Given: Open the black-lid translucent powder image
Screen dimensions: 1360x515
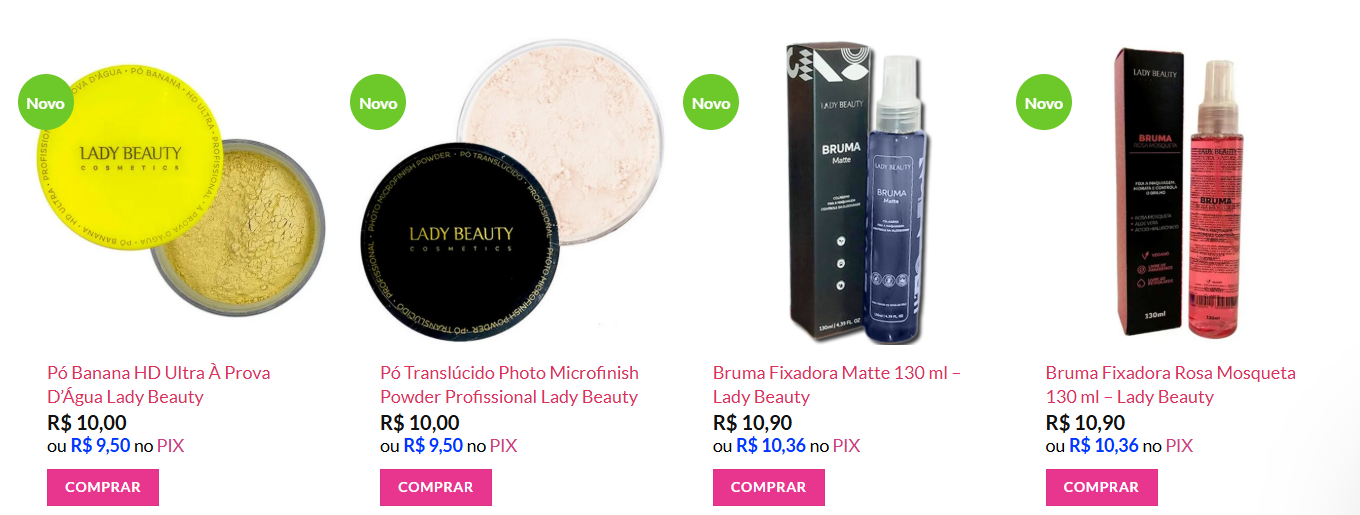Looking at the screenshot, I should coord(514,192).
